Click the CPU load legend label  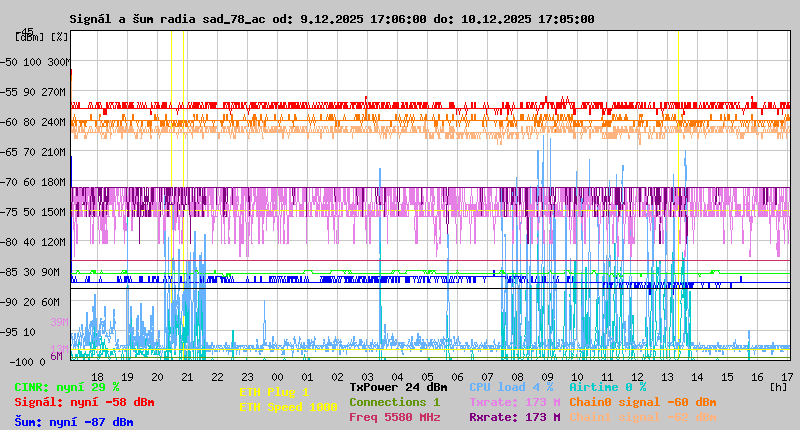coord(511,386)
